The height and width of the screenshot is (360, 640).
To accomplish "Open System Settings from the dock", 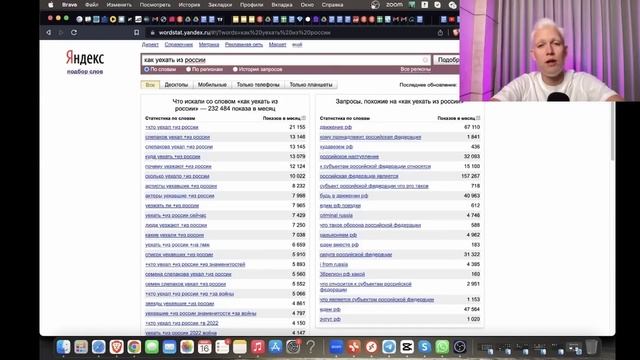I will tap(293, 347).
